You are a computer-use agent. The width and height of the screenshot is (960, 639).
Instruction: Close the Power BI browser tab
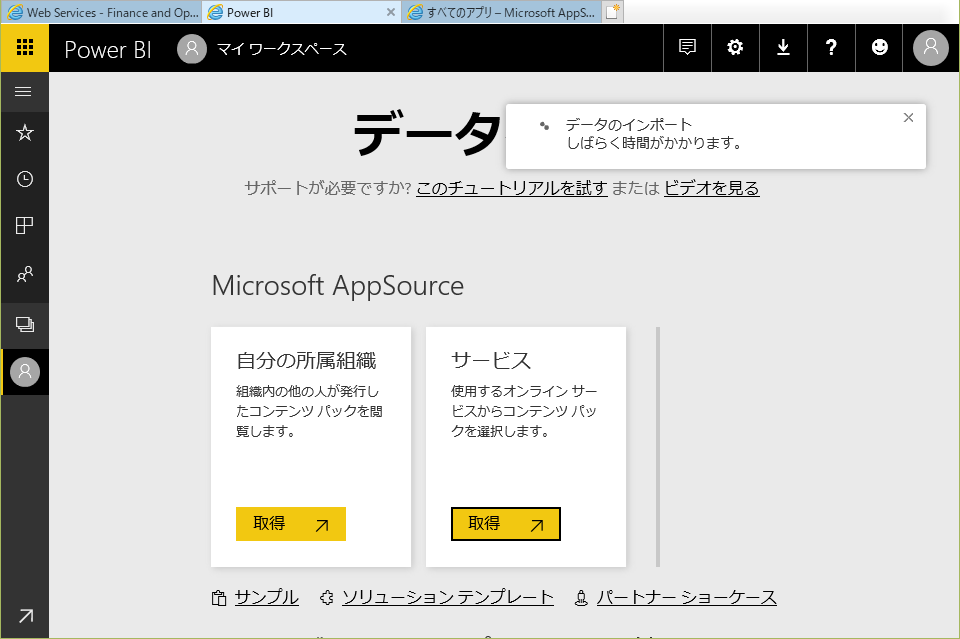click(391, 12)
